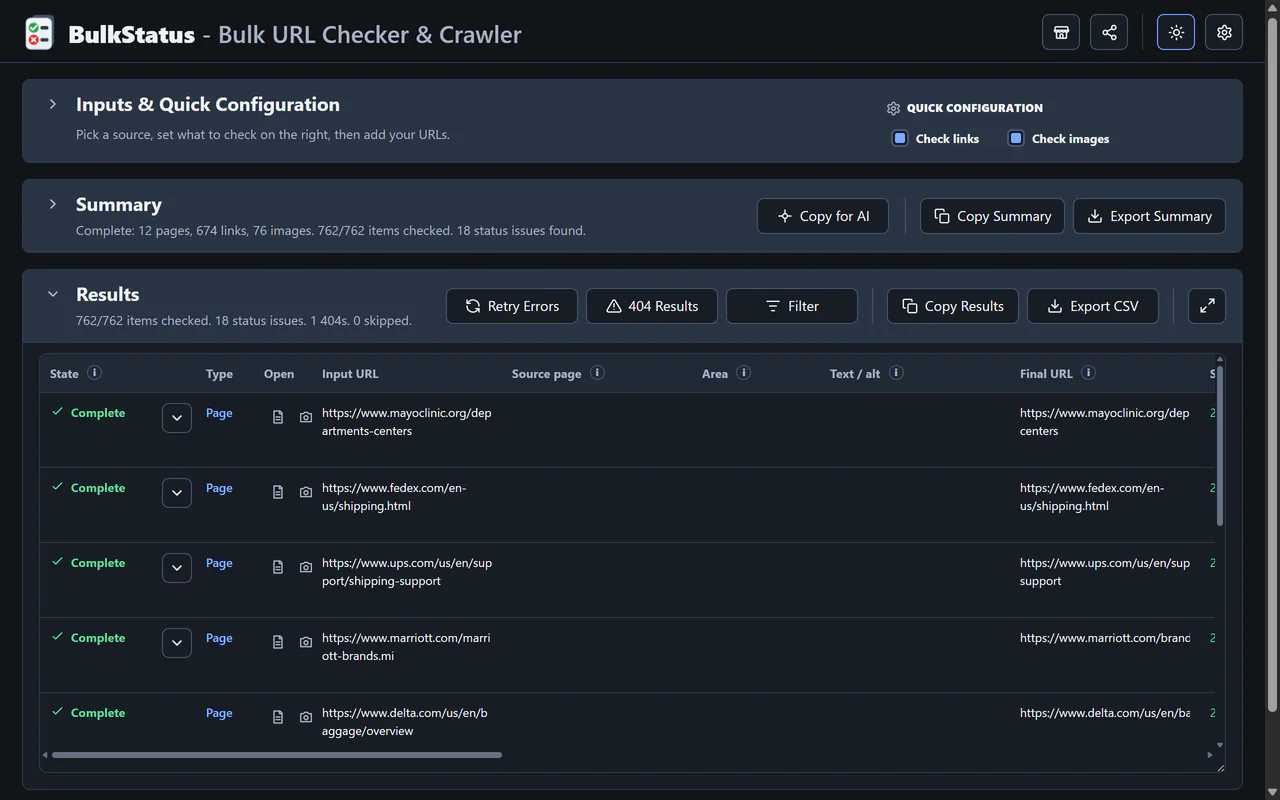Open ups.com row screenshot camera icon

pos(306,567)
